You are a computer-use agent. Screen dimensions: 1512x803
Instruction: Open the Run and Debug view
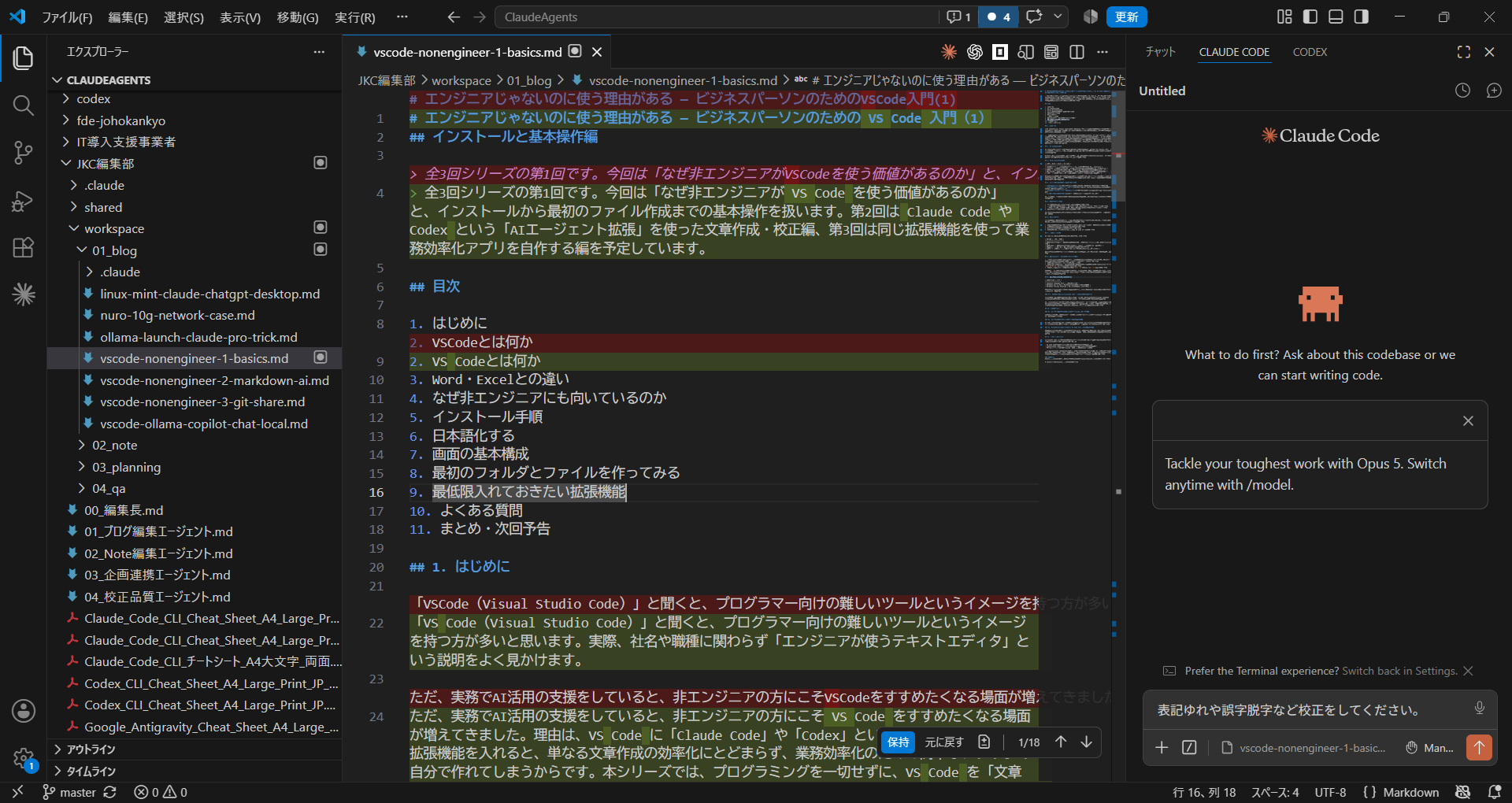click(24, 201)
